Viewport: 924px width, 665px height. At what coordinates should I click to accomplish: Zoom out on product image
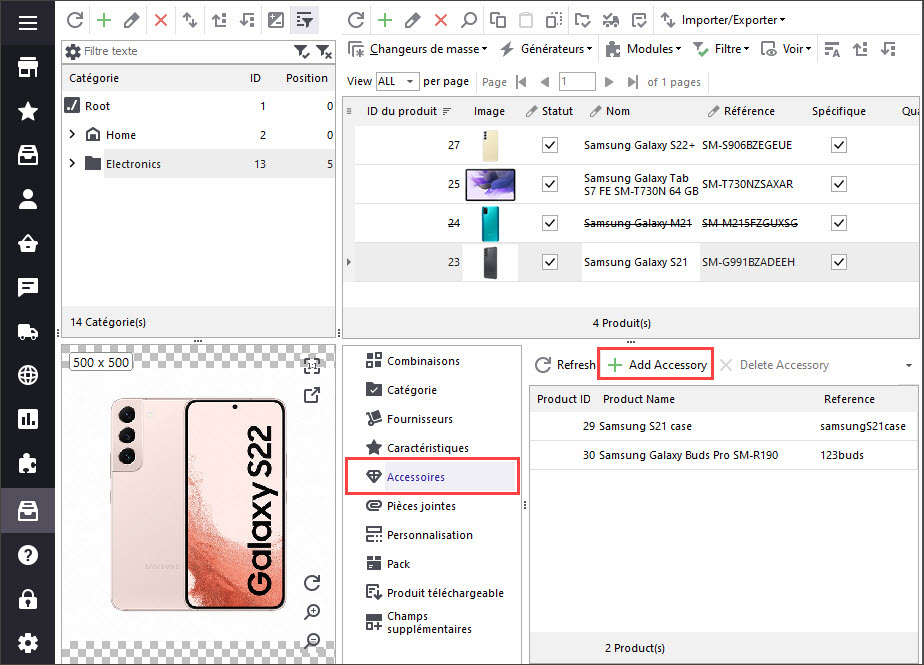pos(312,640)
